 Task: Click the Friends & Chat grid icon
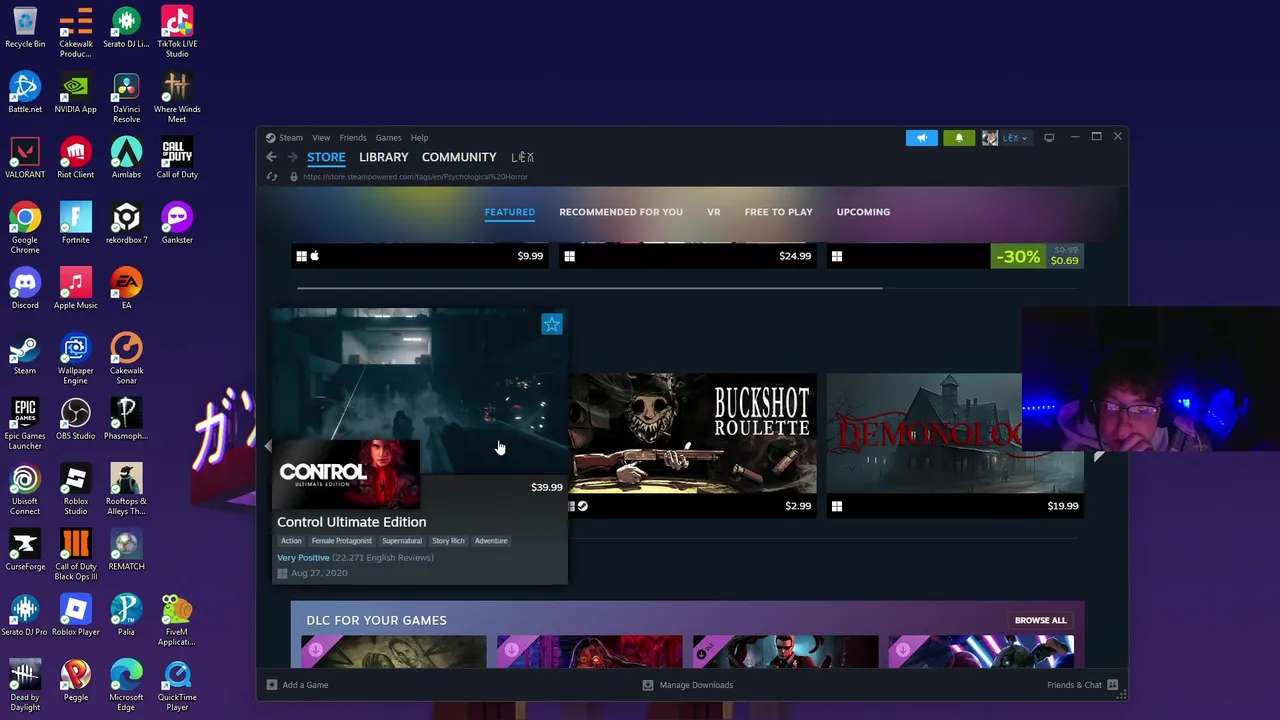[1112, 685]
